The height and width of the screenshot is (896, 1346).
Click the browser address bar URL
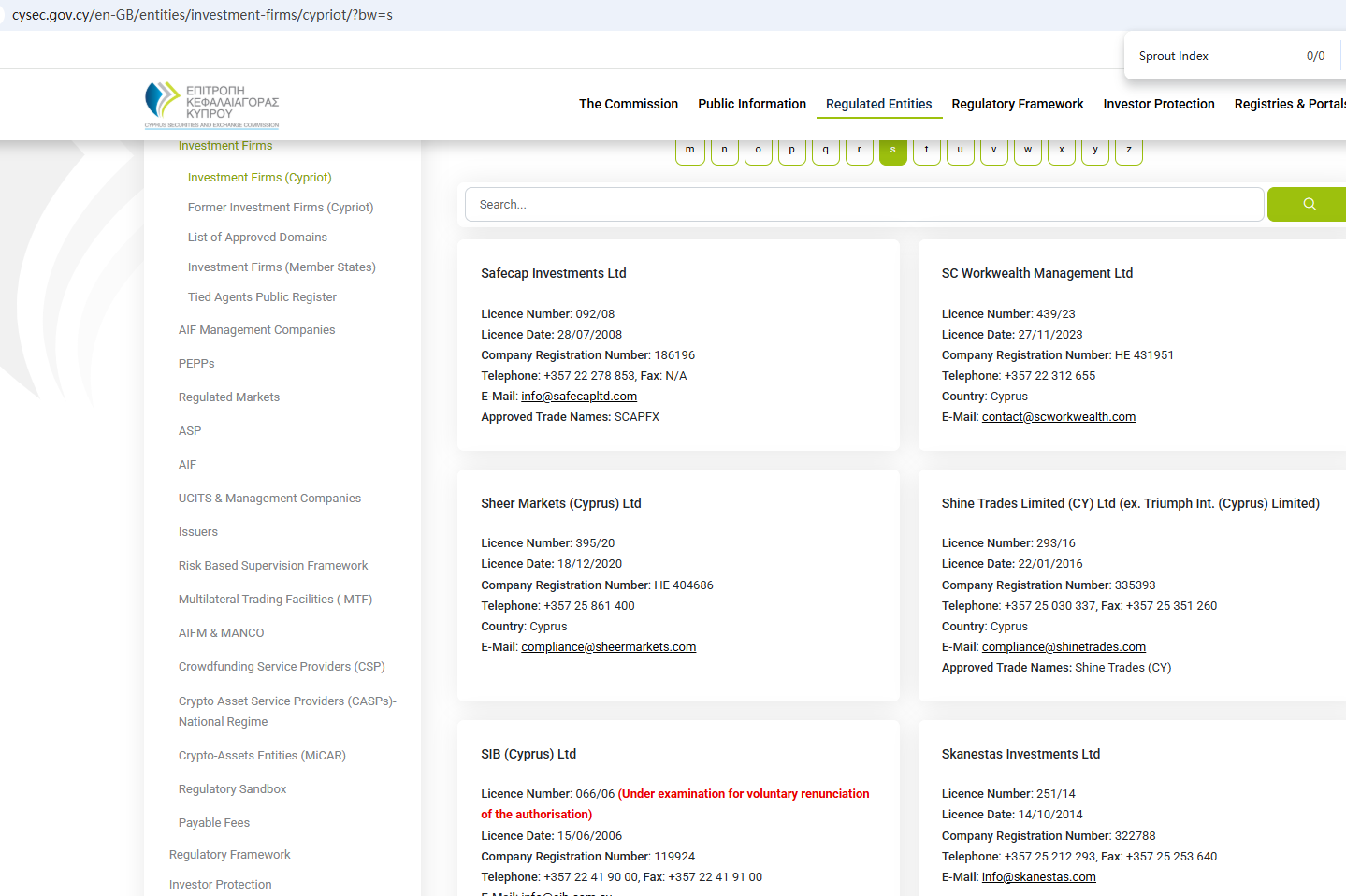pos(202,15)
